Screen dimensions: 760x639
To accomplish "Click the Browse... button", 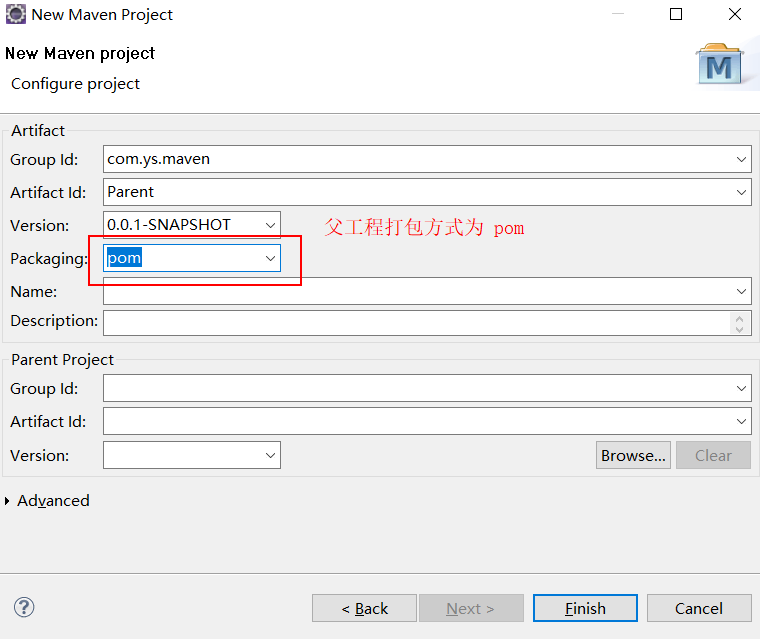I will pyautogui.click(x=633, y=455).
